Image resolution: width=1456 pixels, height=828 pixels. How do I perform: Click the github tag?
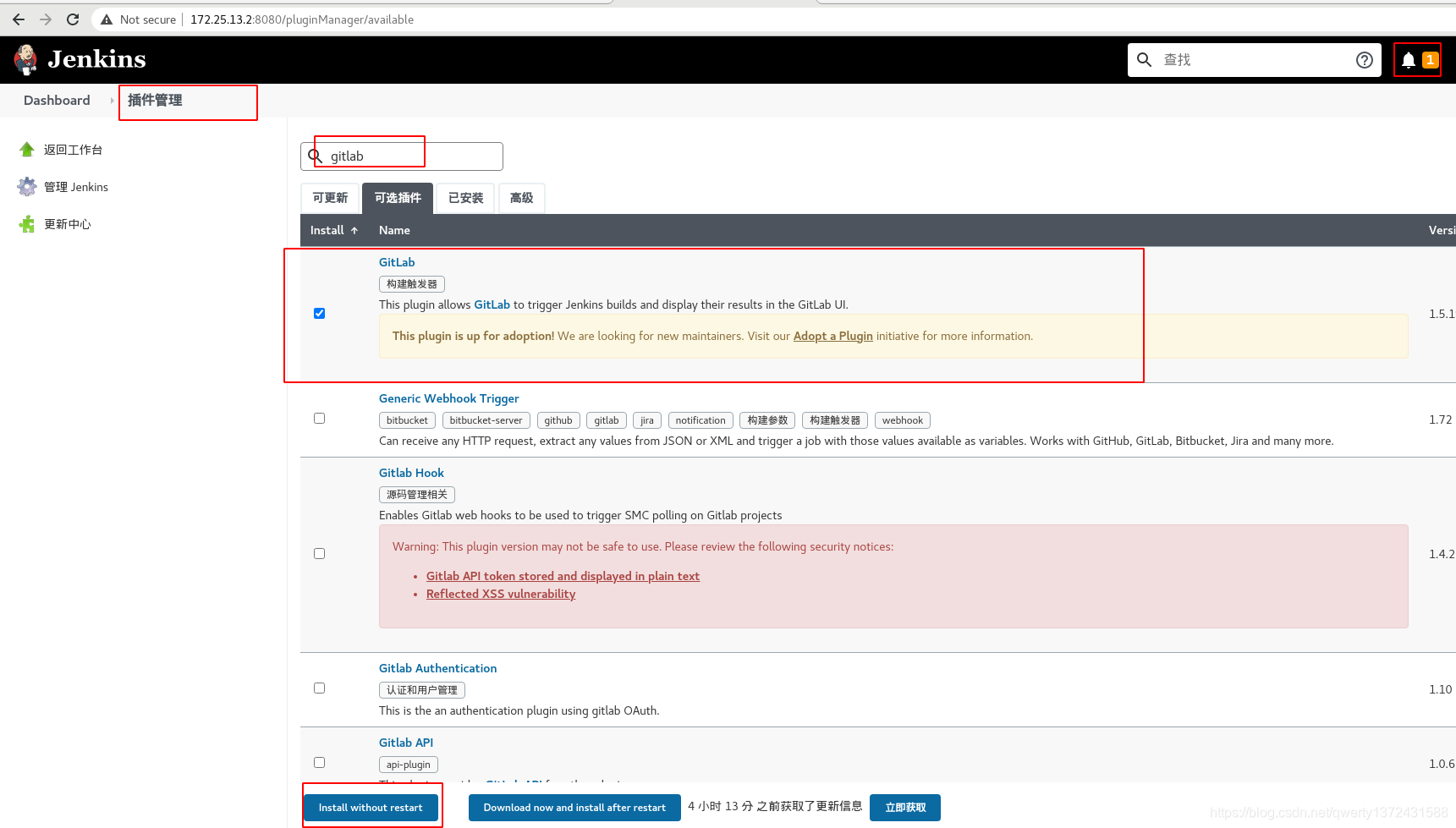click(558, 420)
